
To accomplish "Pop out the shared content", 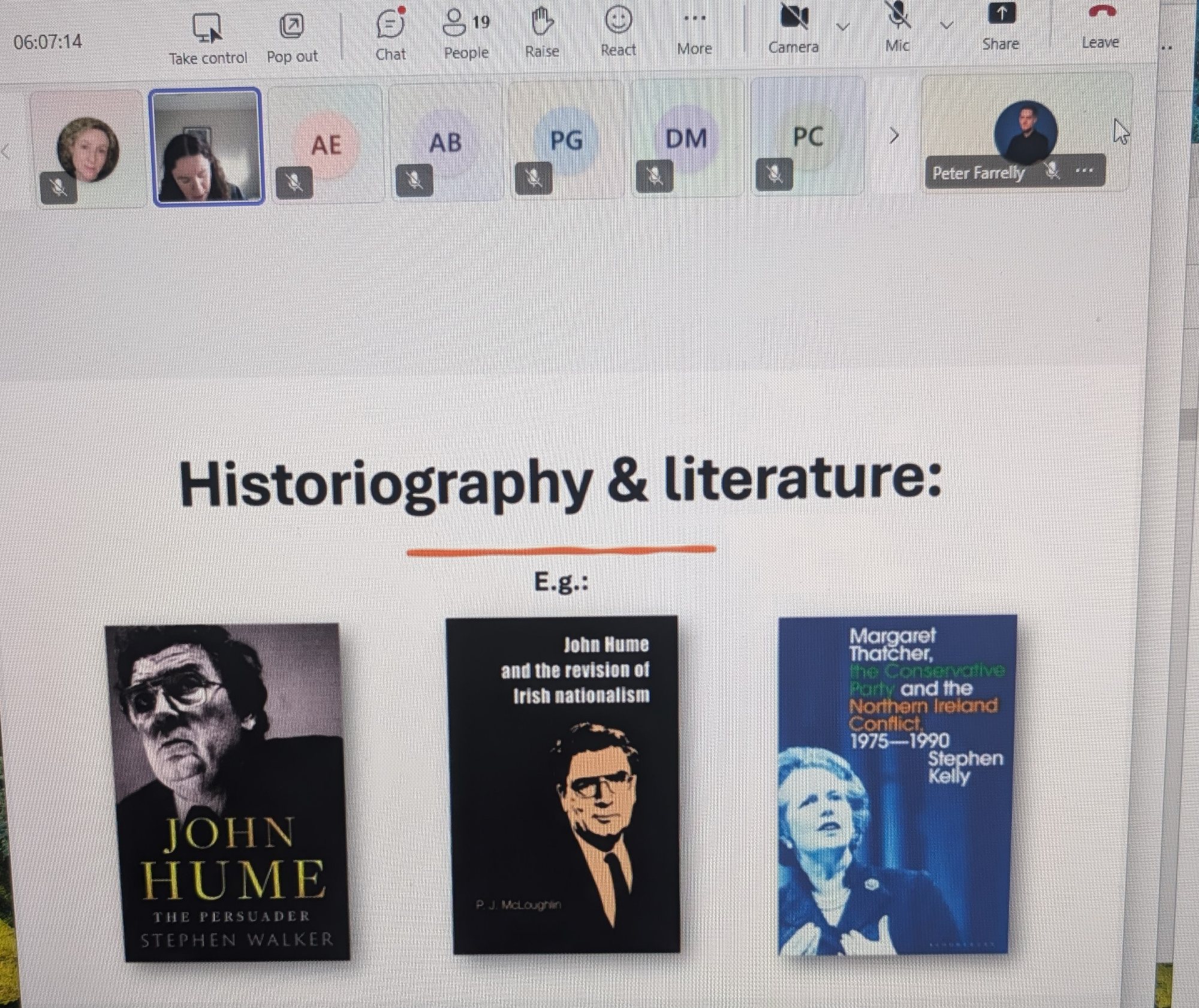I will [x=292, y=38].
